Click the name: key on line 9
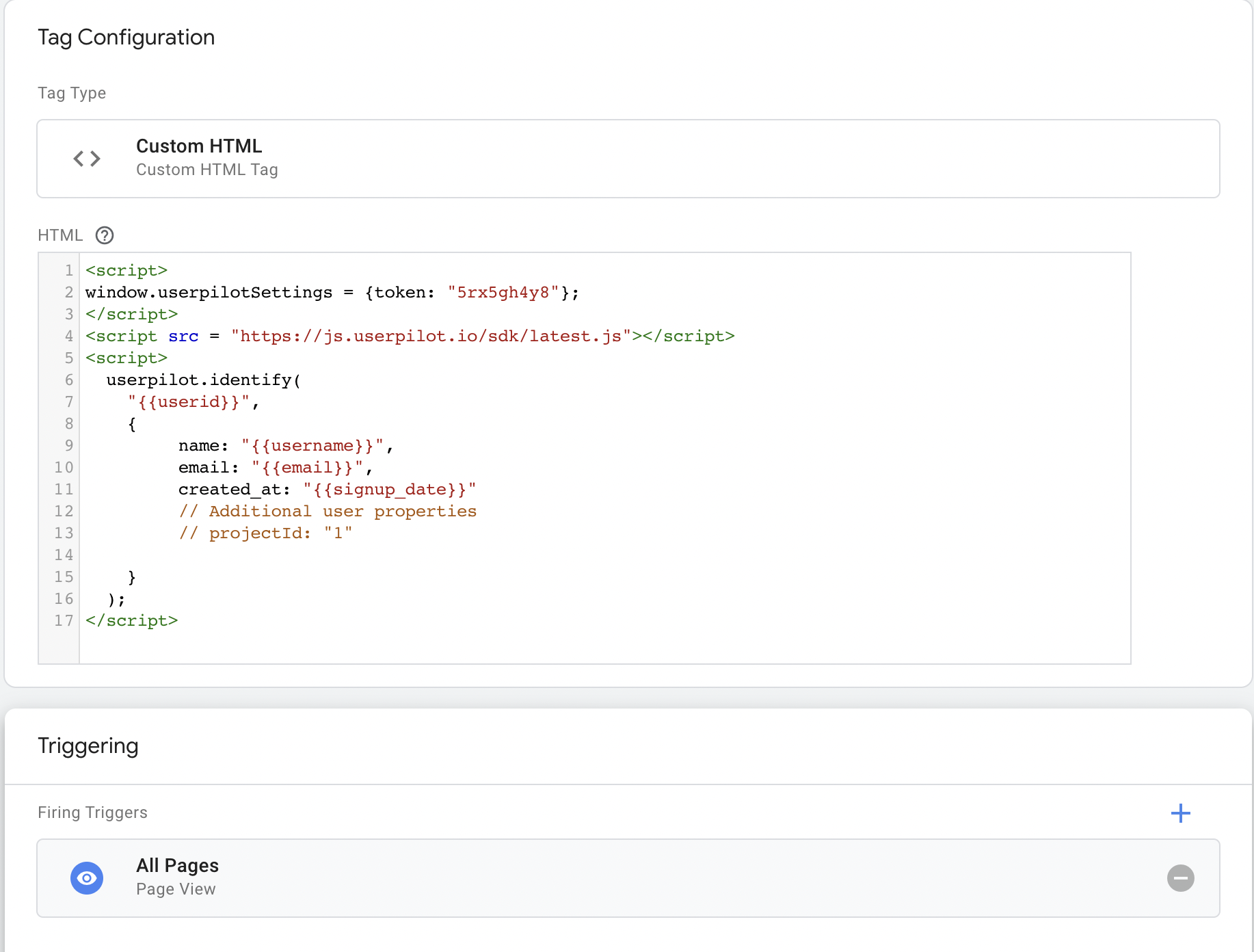 pos(204,446)
